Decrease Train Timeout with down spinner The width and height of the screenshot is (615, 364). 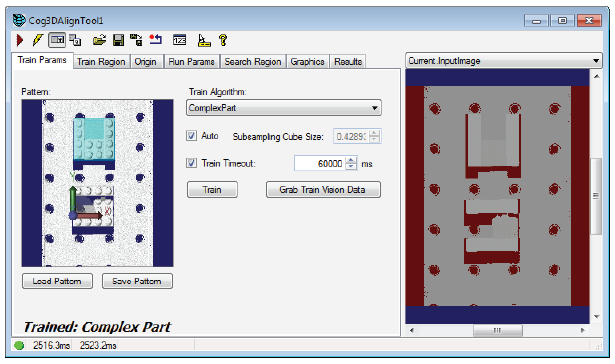pos(351,167)
